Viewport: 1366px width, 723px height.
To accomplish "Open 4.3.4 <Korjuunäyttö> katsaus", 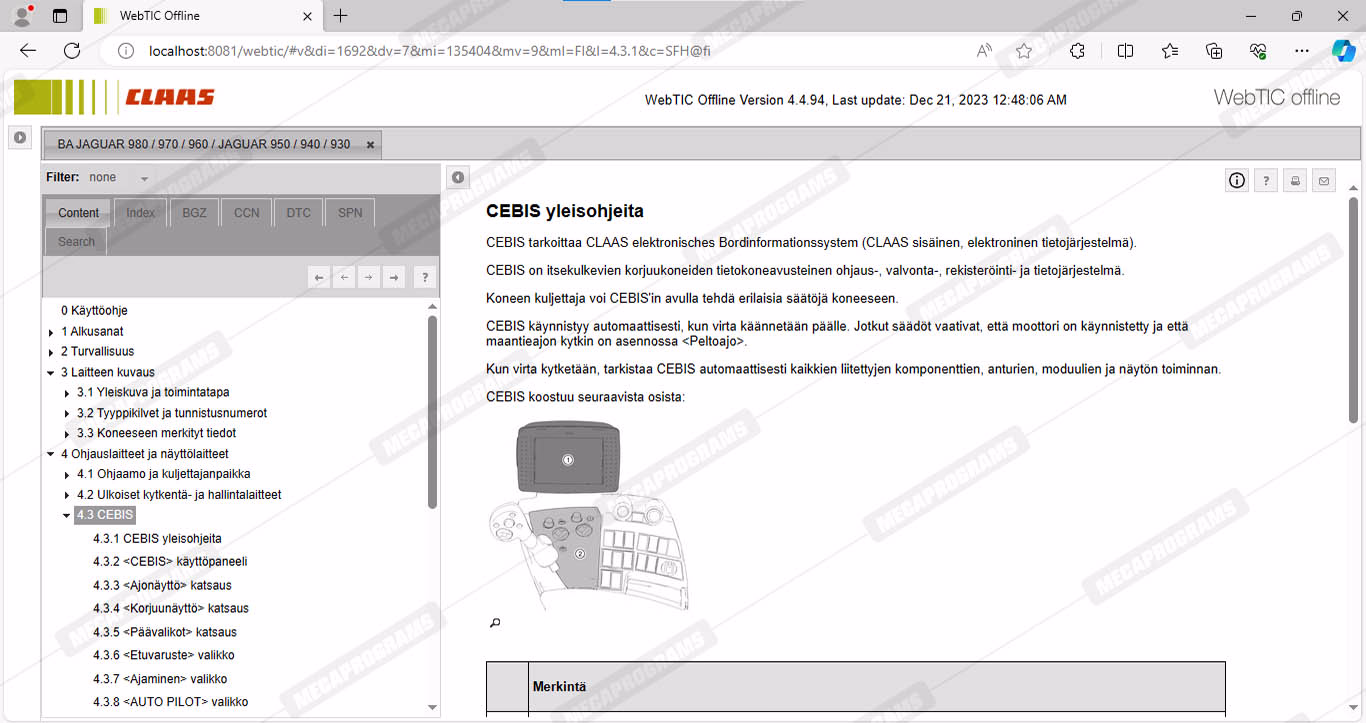I will pyautogui.click(x=171, y=609).
